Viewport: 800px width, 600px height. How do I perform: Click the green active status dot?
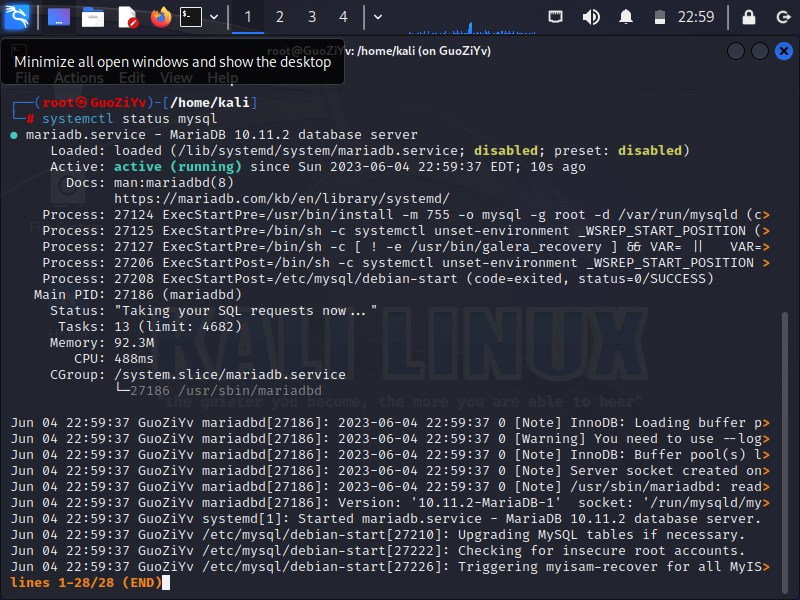click(x=14, y=135)
